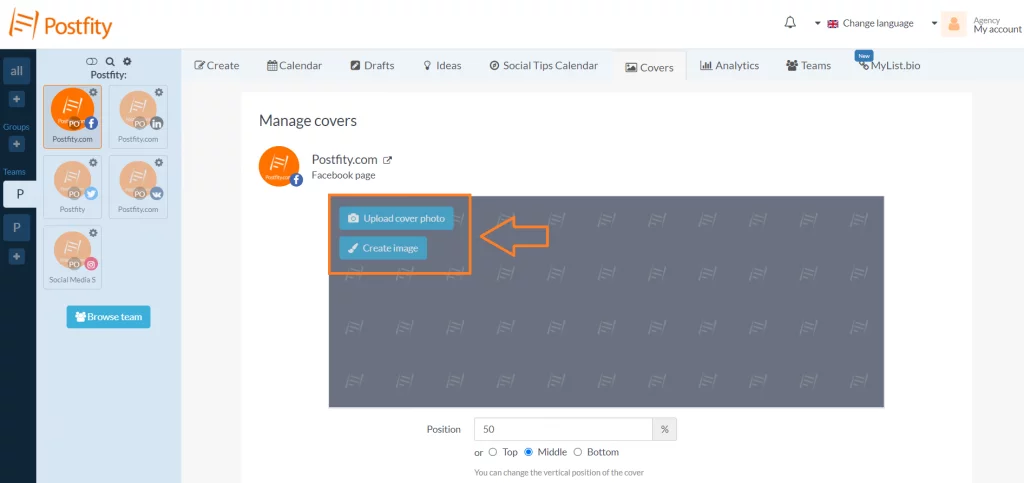Click Upload cover photo button

point(396,218)
